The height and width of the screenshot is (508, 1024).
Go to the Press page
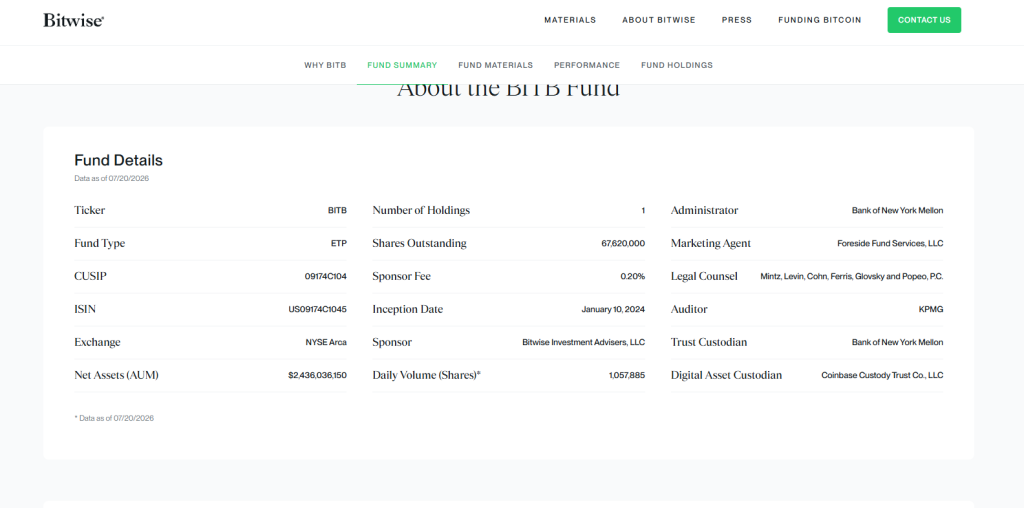[737, 20]
